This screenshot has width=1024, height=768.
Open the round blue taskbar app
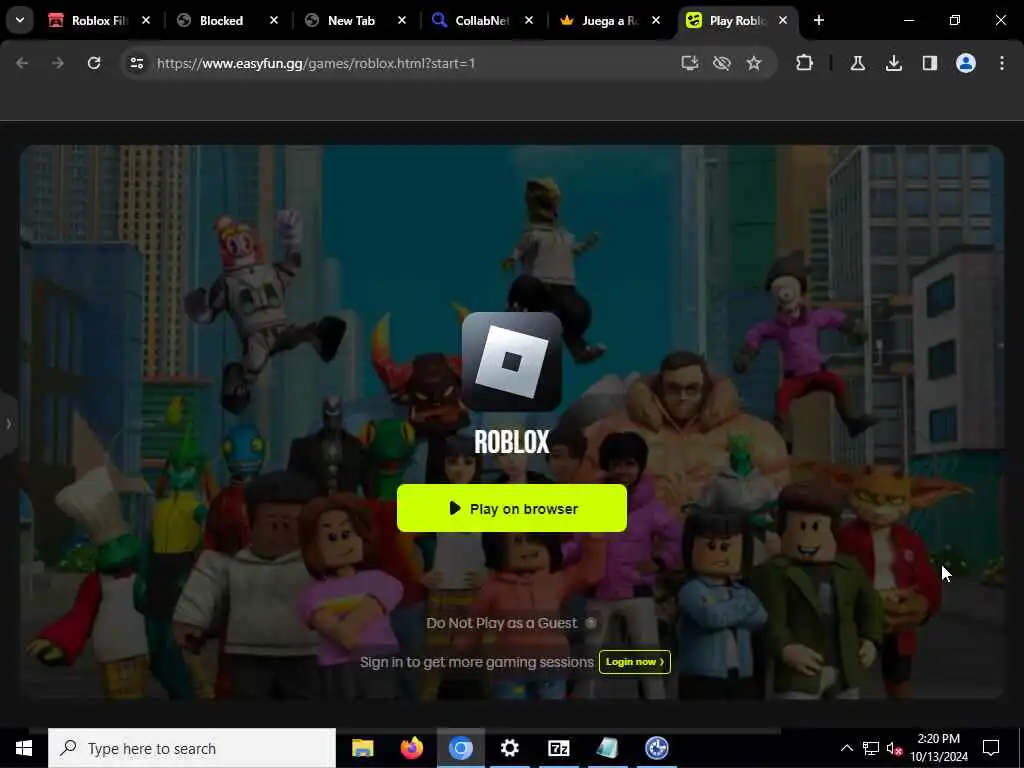pyautogui.click(x=656, y=748)
